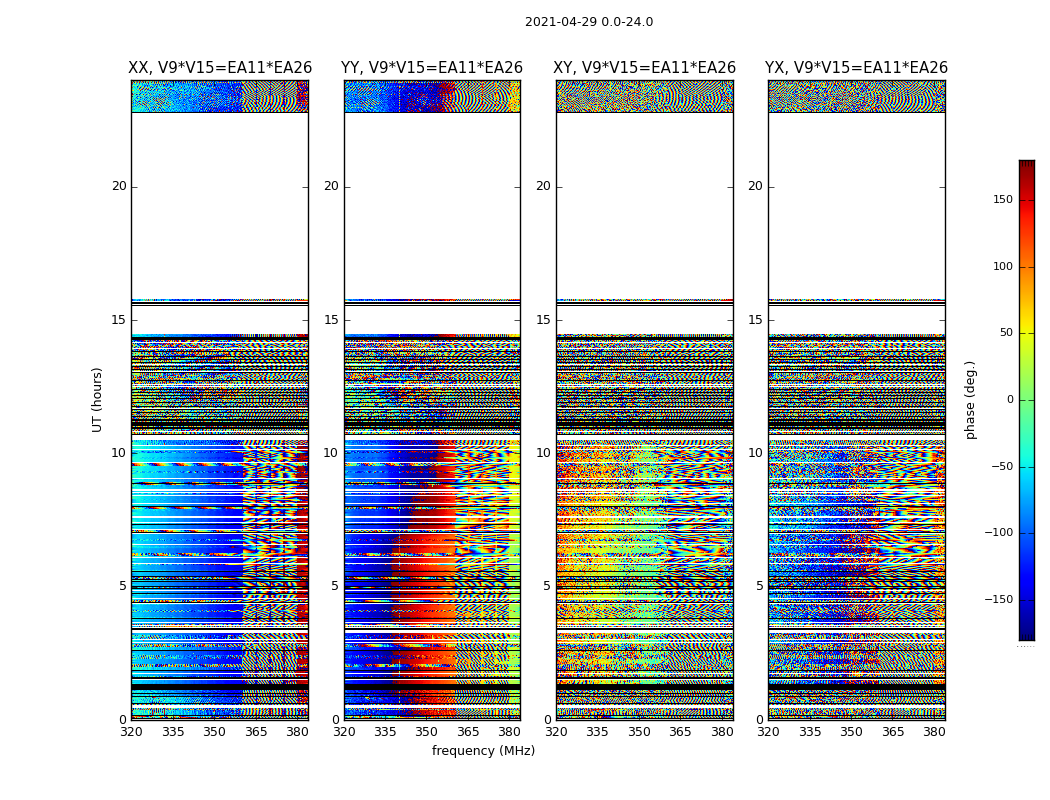Click the 'UT (hours)' y-axis label
Image resolution: width=1050 pixels, height=800 pixels.
[97, 399]
